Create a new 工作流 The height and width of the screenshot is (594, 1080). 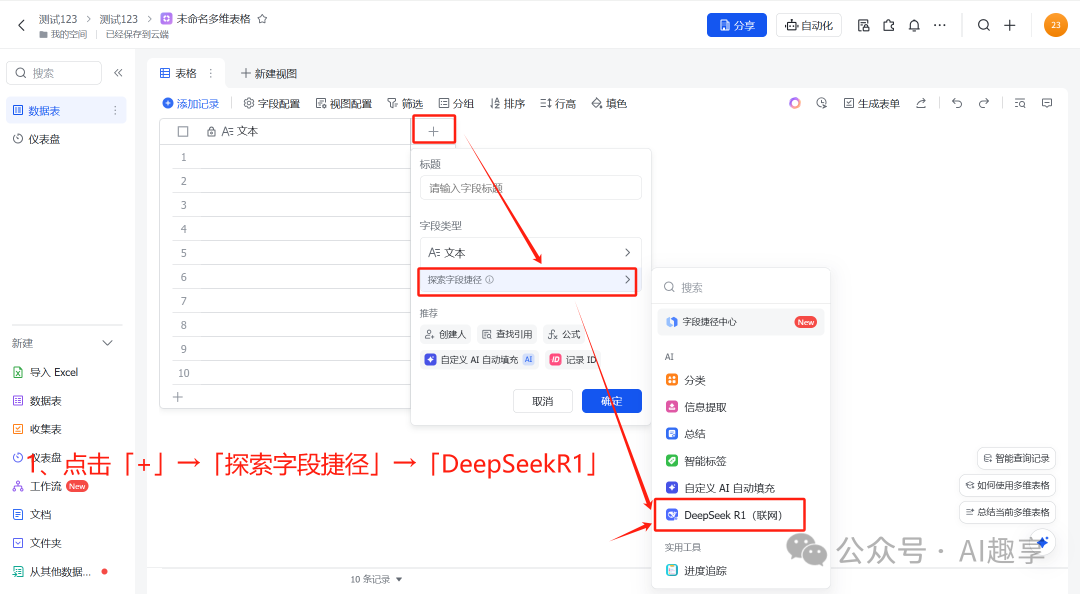pos(50,487)
